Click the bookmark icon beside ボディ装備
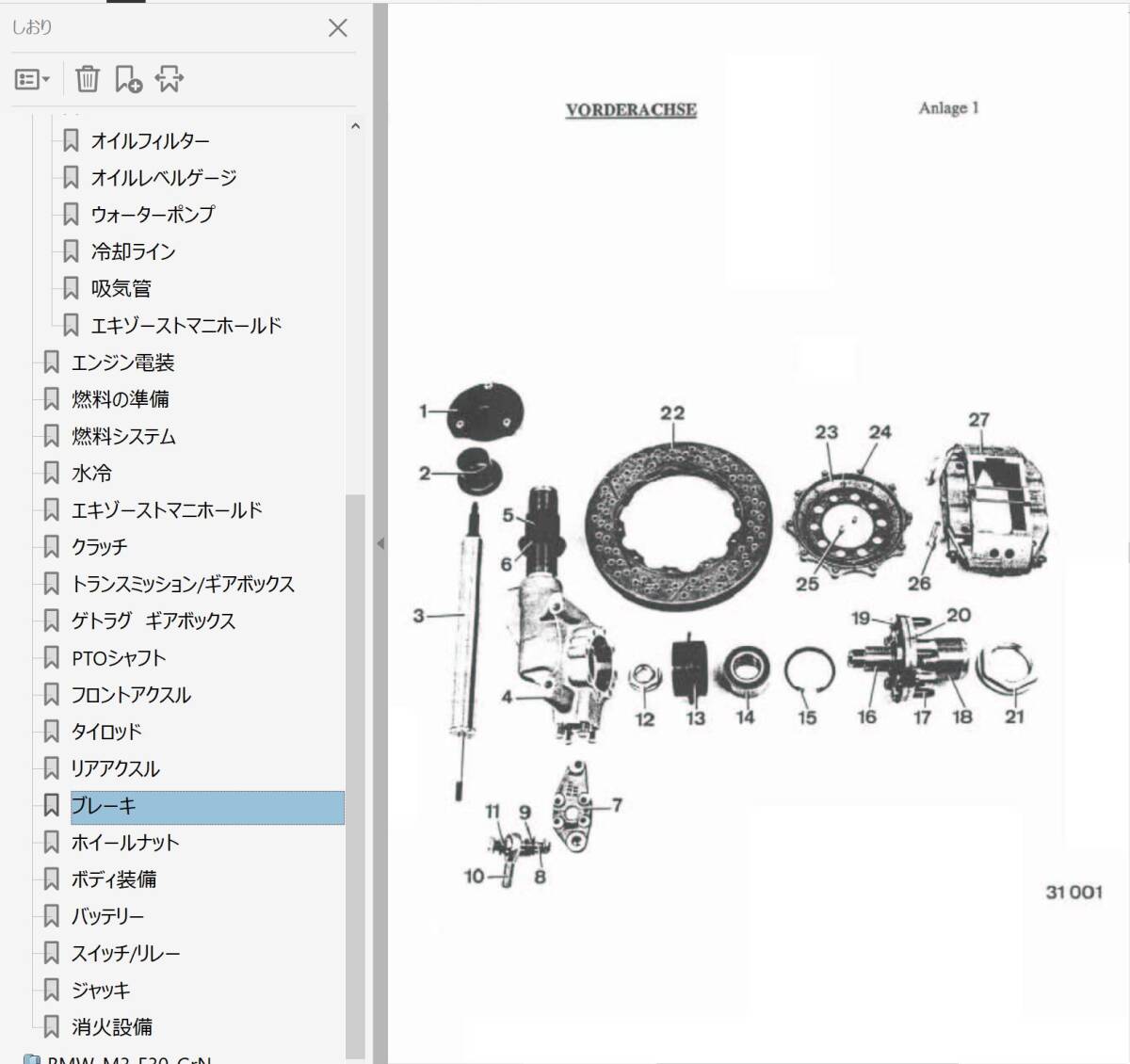Viewport: 1130px width, 1064px height. click(x=52, y=879)
